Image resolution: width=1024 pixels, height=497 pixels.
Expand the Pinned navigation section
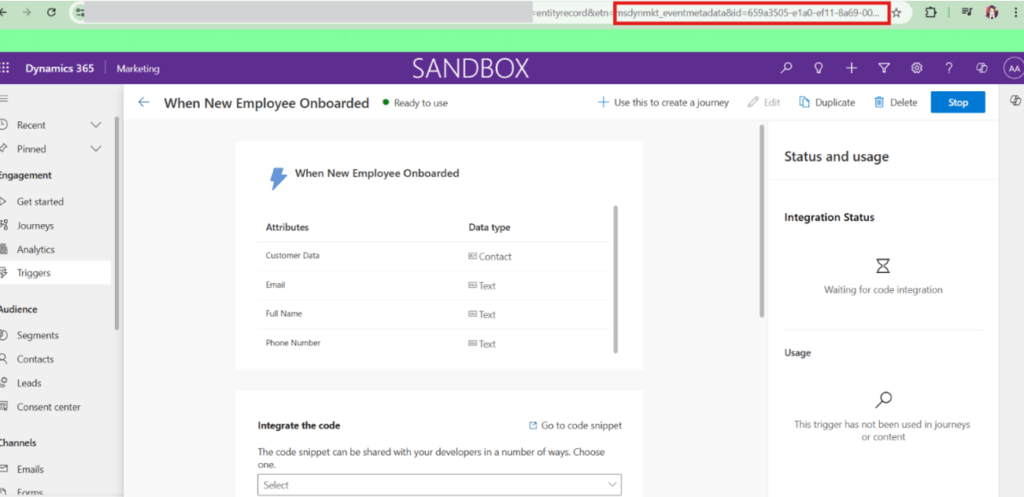96,149
